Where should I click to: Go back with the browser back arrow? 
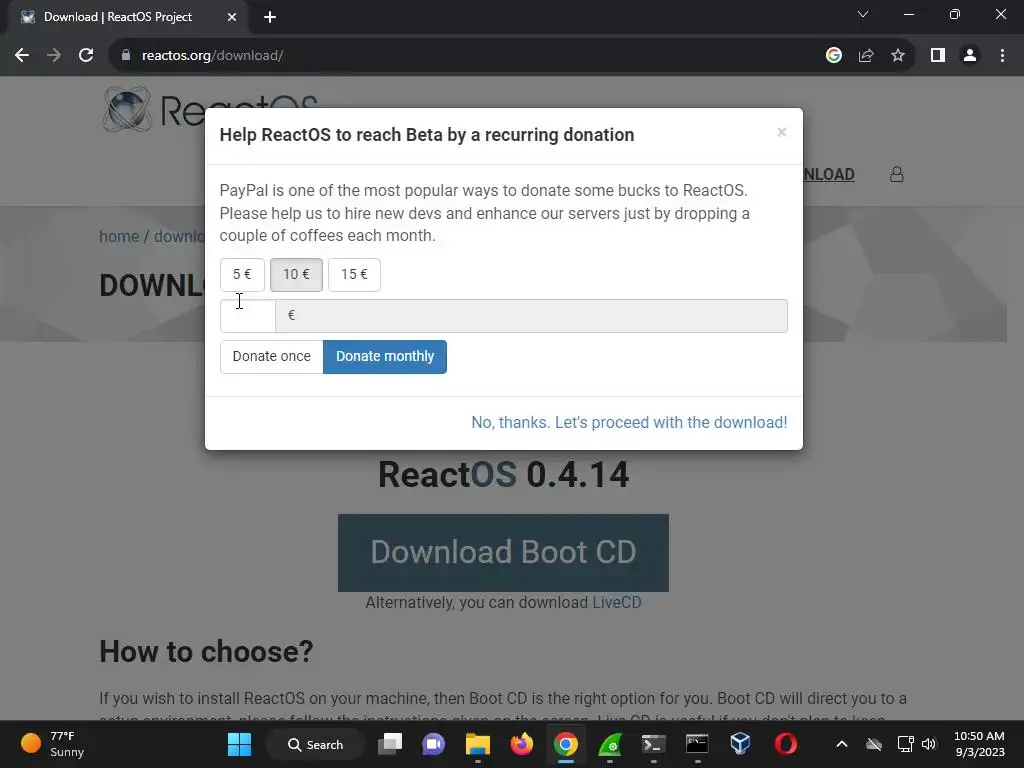[22, 56]
